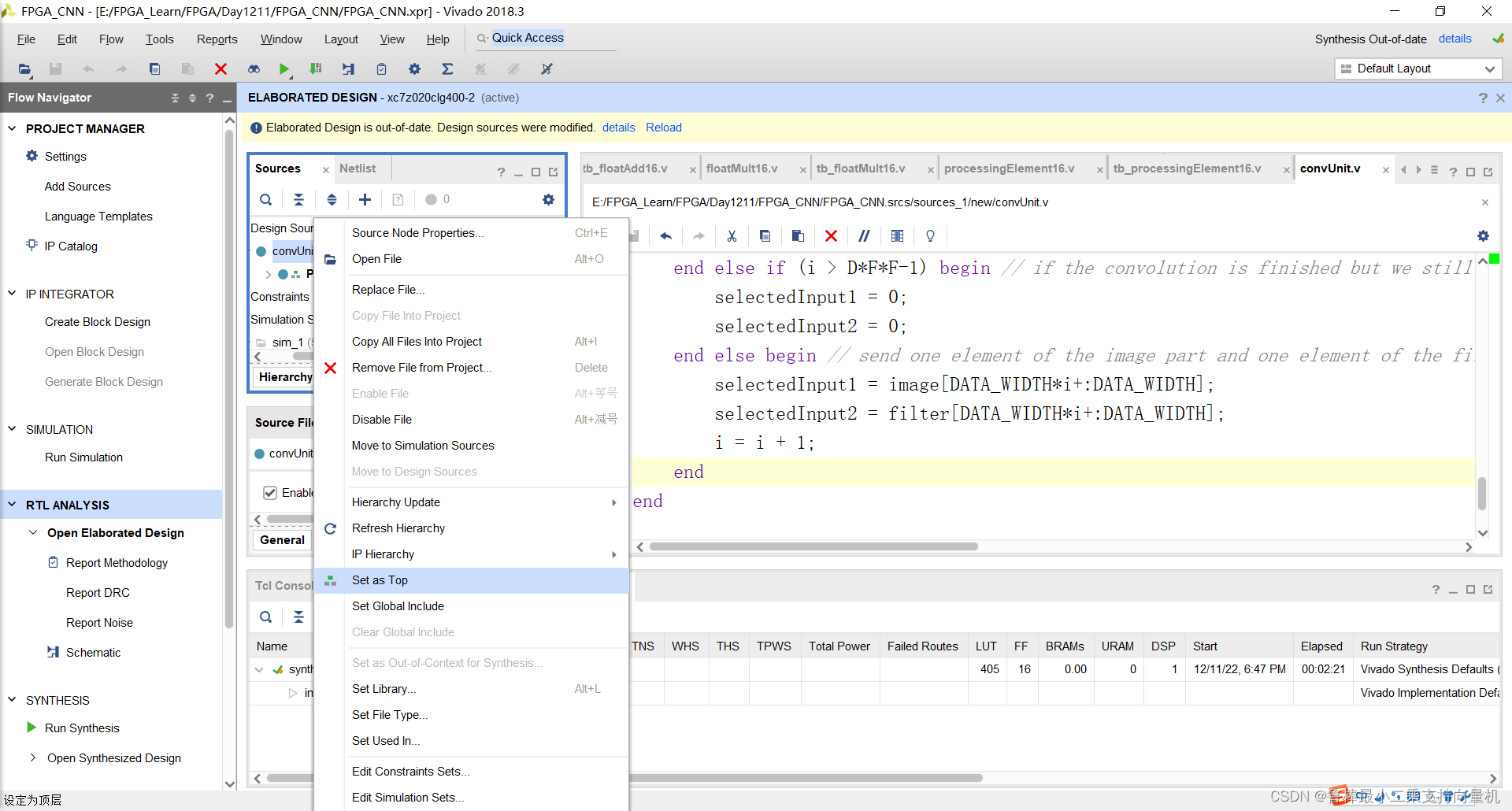This screenshot has width=1512, height=811.
Task: Collapse PROJECT MANAGER section
Action: coord(12,128)
